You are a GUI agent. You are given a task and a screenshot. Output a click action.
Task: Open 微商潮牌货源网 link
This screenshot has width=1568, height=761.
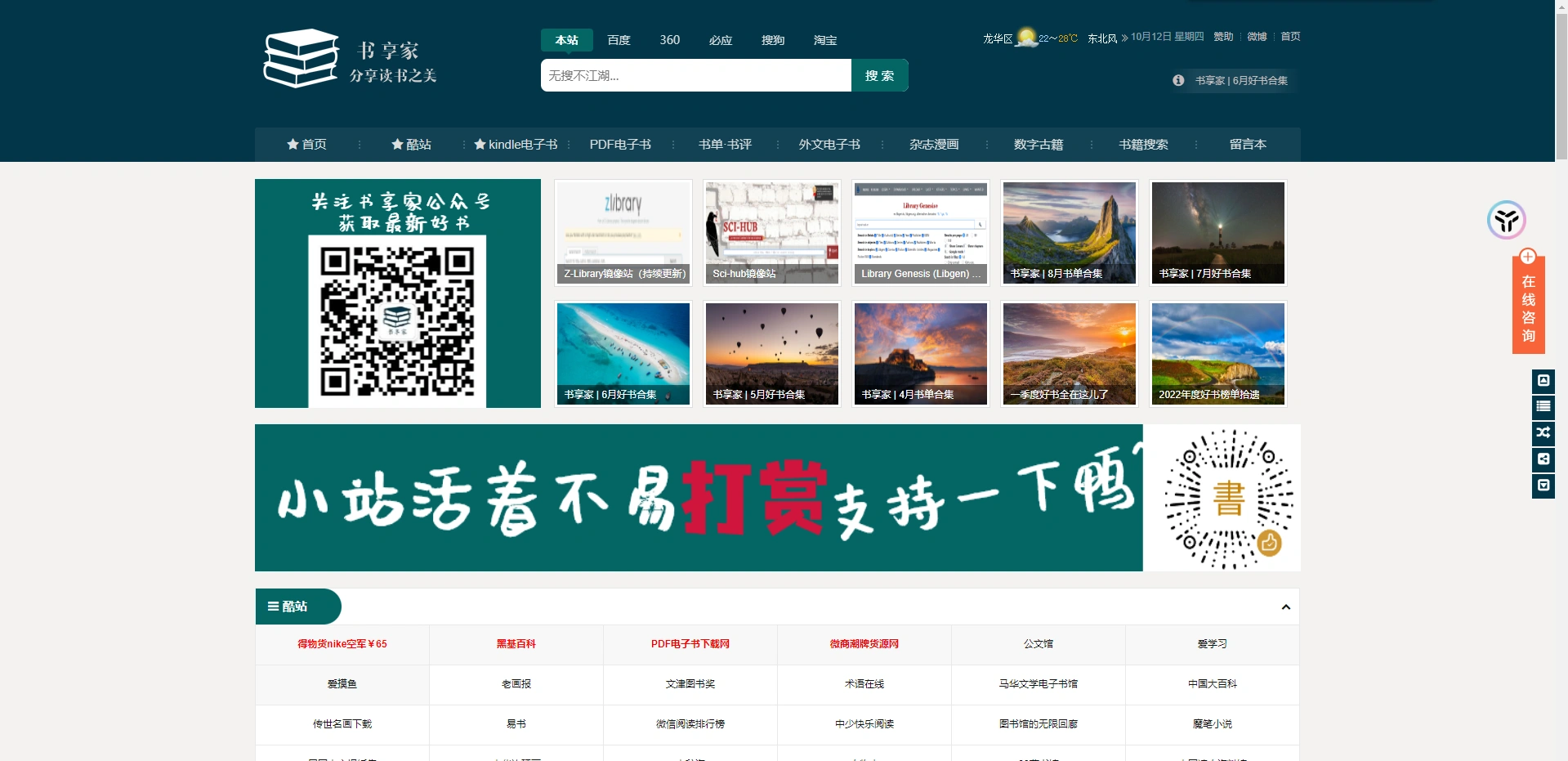864,644
